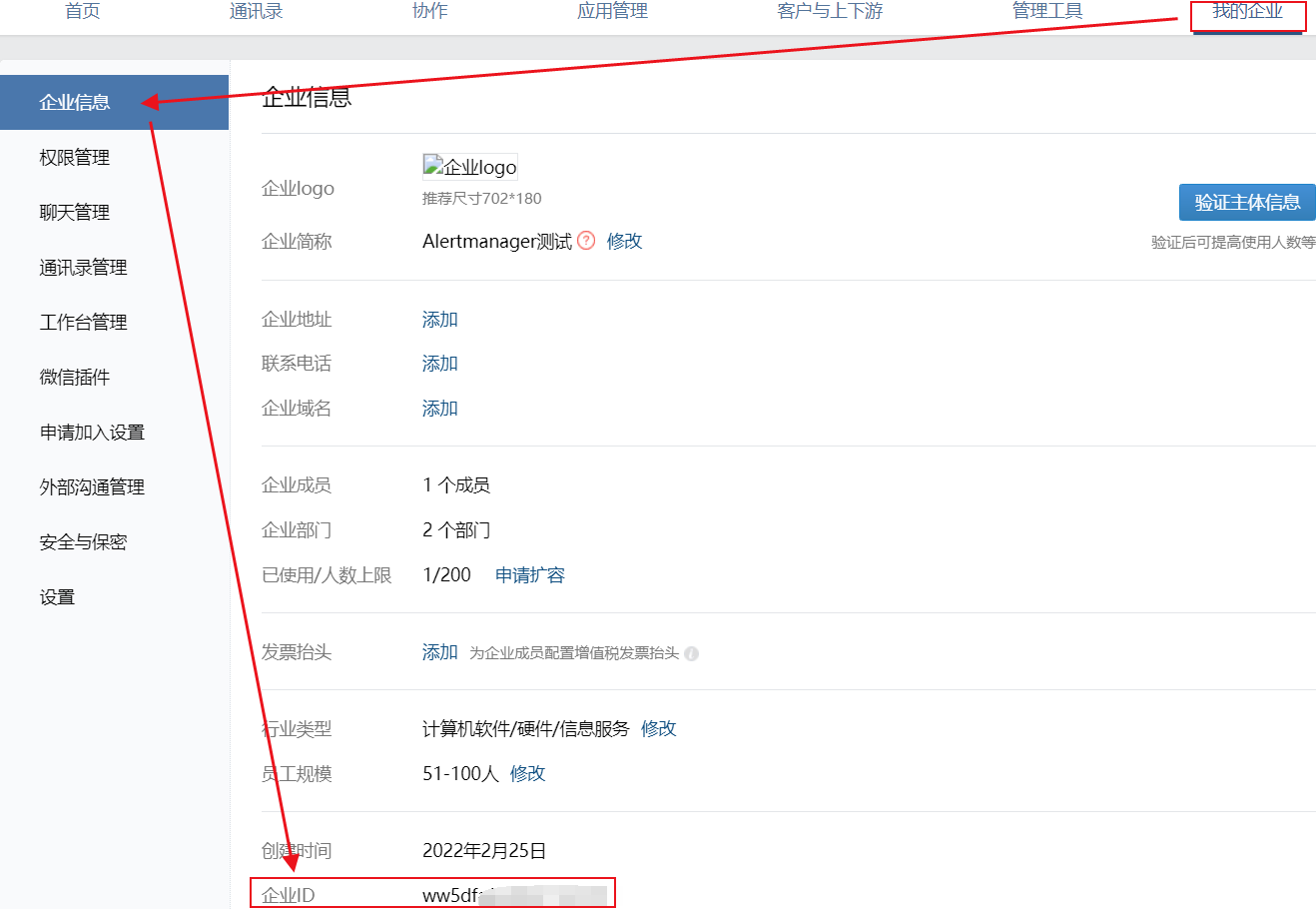Open the 客户与上下游 tab
This screenshot has width=1316, height=909.
[830, 11]
